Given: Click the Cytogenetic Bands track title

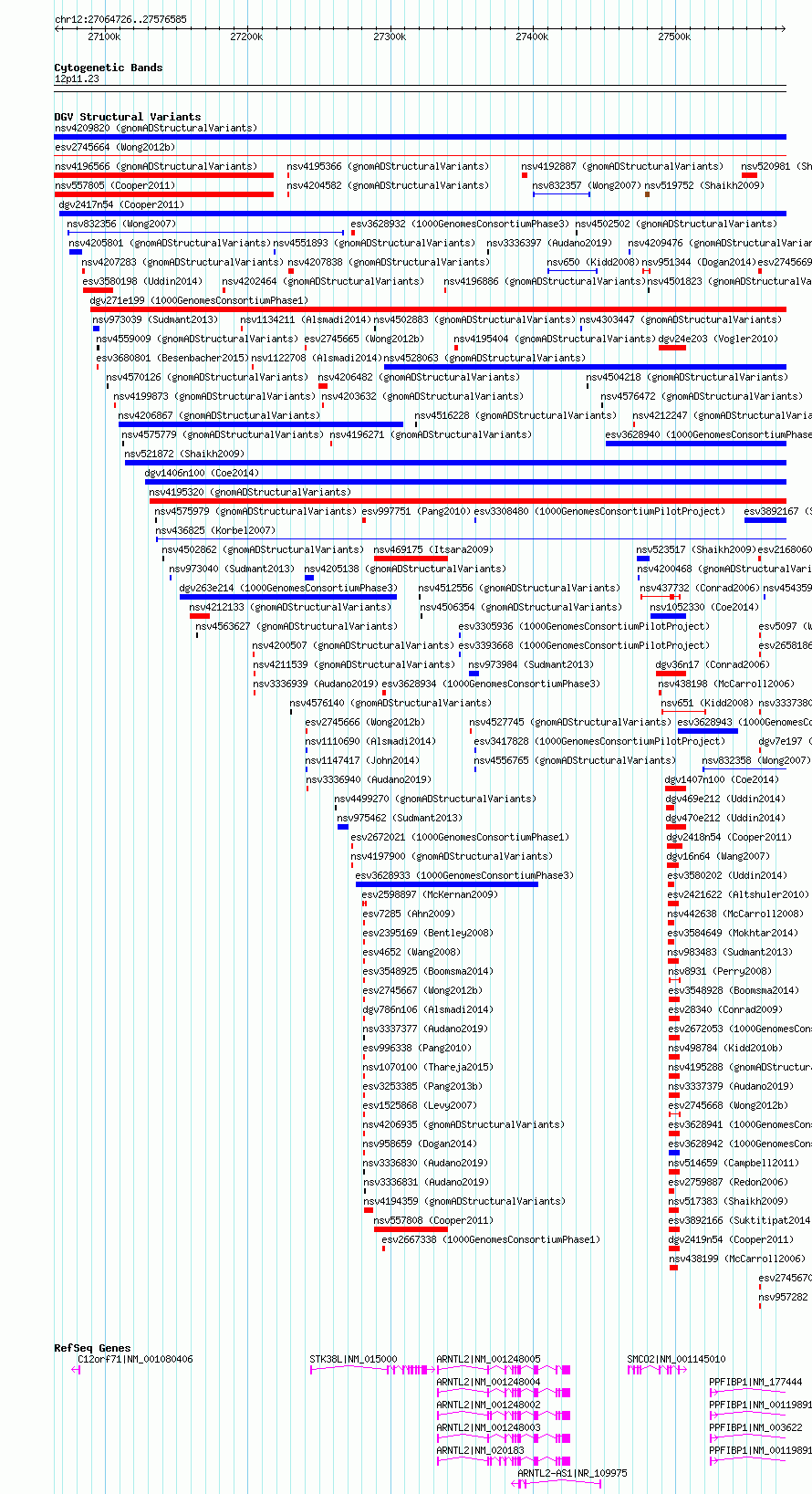Looking at the screenshot, I should pos(109,68).
